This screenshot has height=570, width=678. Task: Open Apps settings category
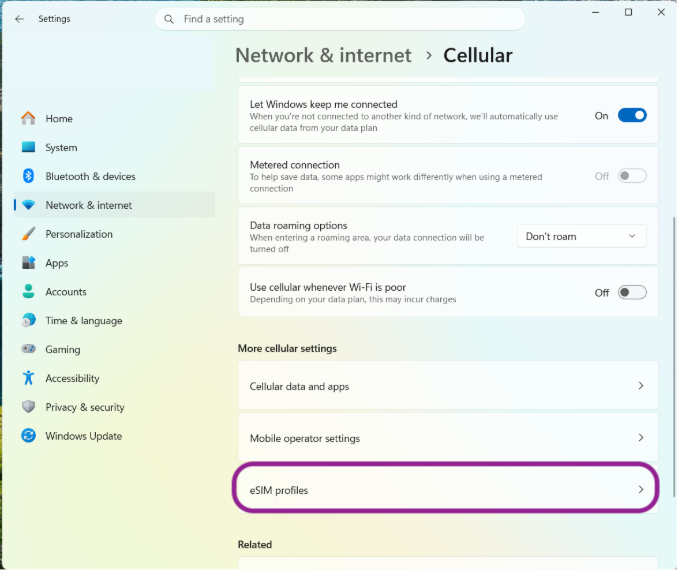click(115, 263)
